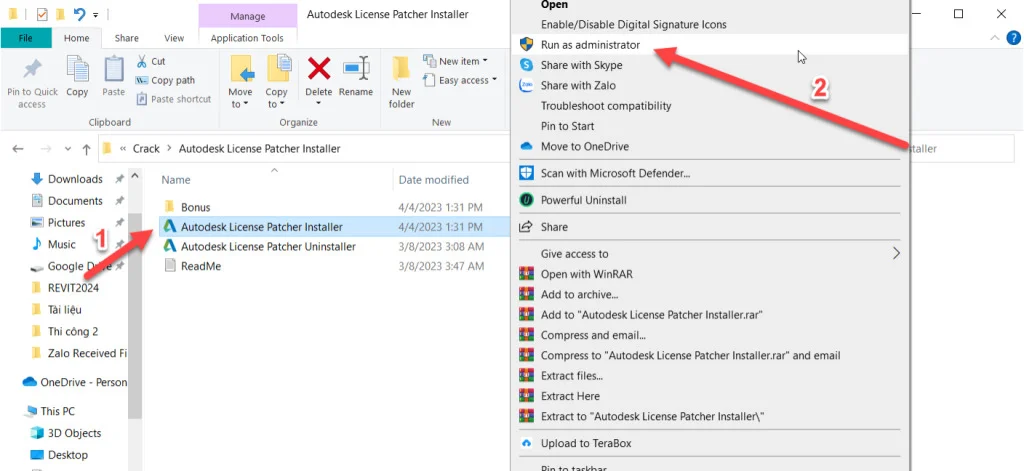Choose Enable/Disable Digital Signature Icons
The image size is (1024, 471).
pyautogui.click(x=709, y=24)
